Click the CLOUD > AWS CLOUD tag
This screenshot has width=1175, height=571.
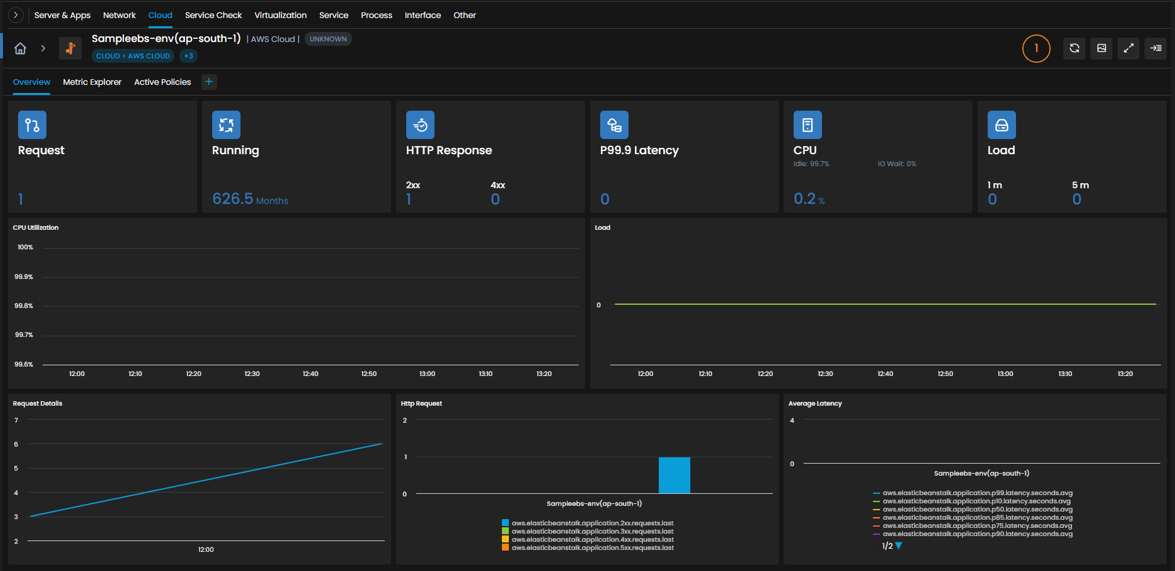point(133,55)
